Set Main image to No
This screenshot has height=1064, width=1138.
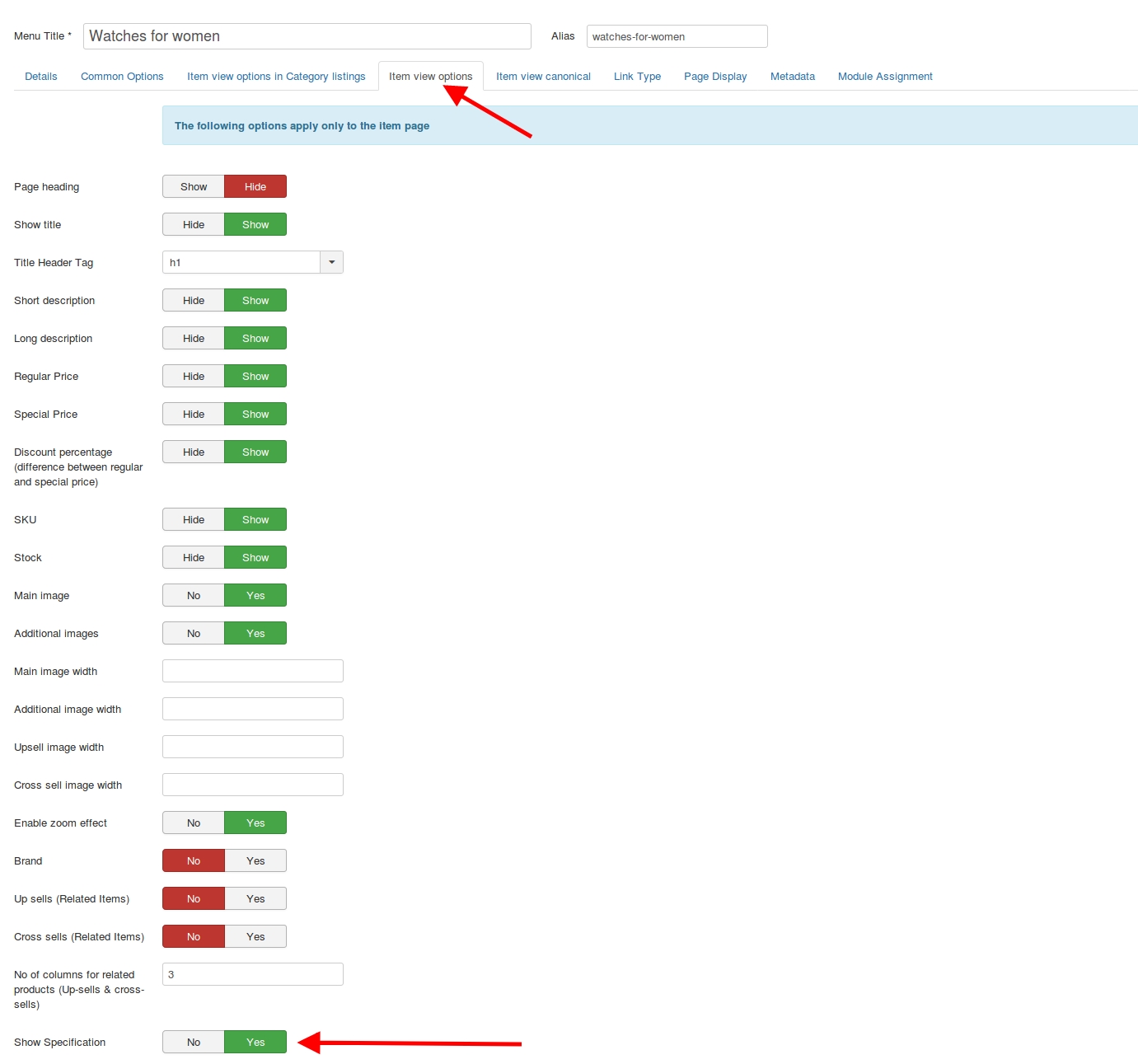coord(194,596)
